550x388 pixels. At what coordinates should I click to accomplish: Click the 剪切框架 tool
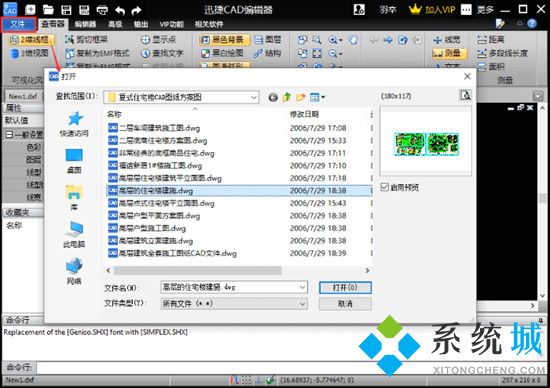tap(87, 40)
